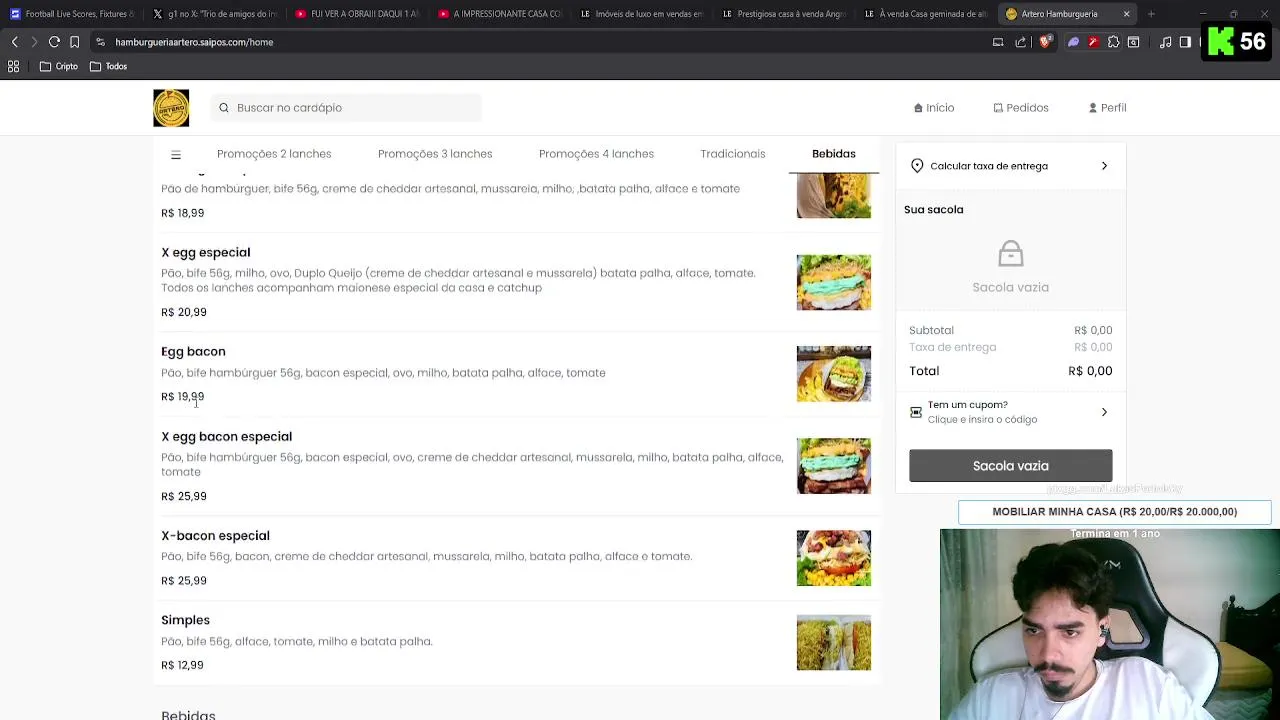The height and width of the screenshot is (720, 1280).
Task: Switch to À venda Casa geminada tab
Action: (925, 14)
